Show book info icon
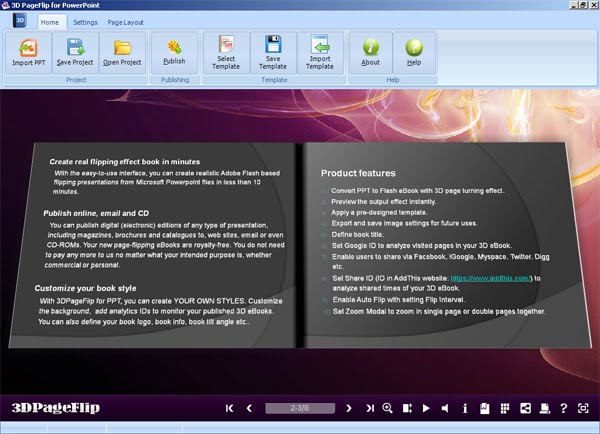This screenshot has width=600, height=434. pyautogui.click(x=465, y=408)
